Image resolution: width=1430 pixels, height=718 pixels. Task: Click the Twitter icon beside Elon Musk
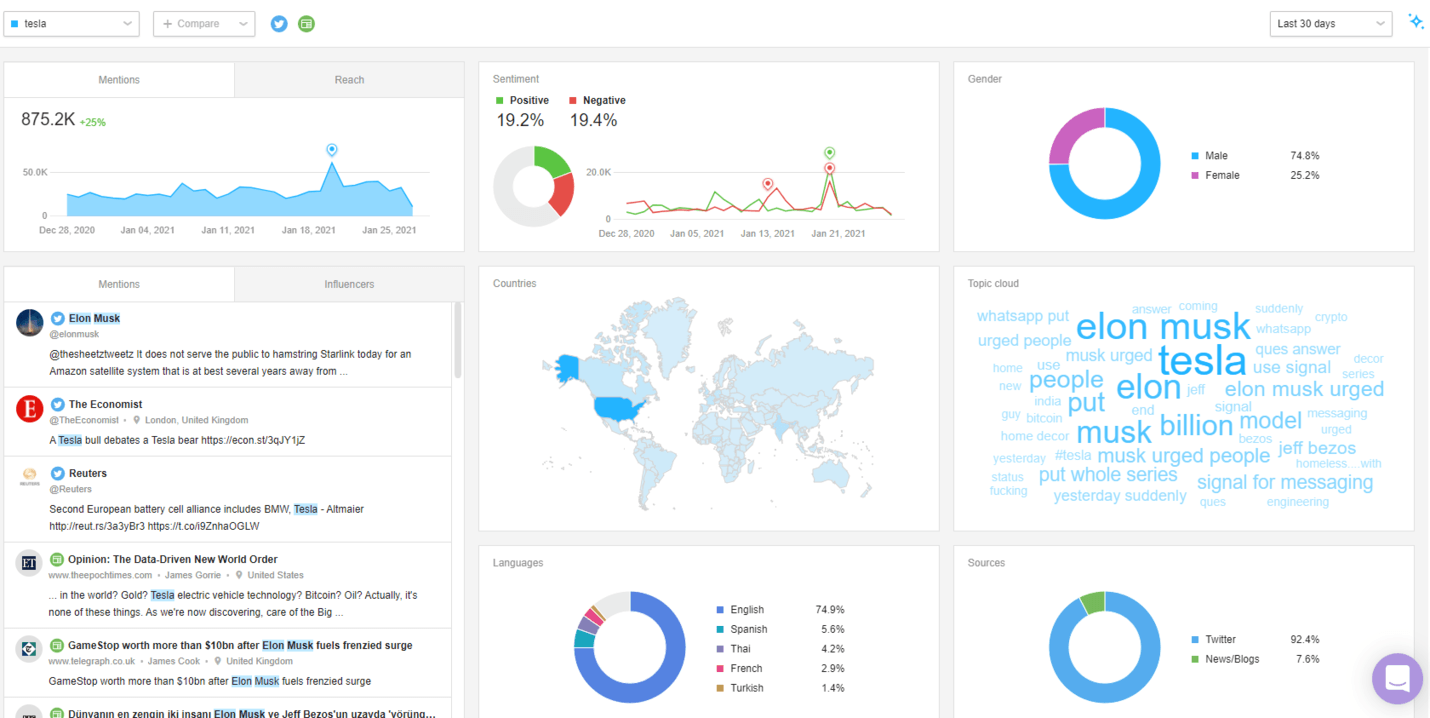pos(58,318)
